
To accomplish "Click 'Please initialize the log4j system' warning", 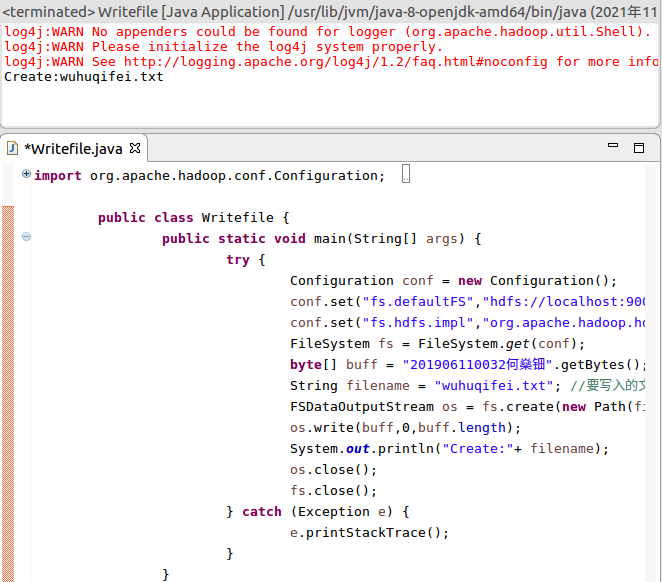I will tap(223, 47).
